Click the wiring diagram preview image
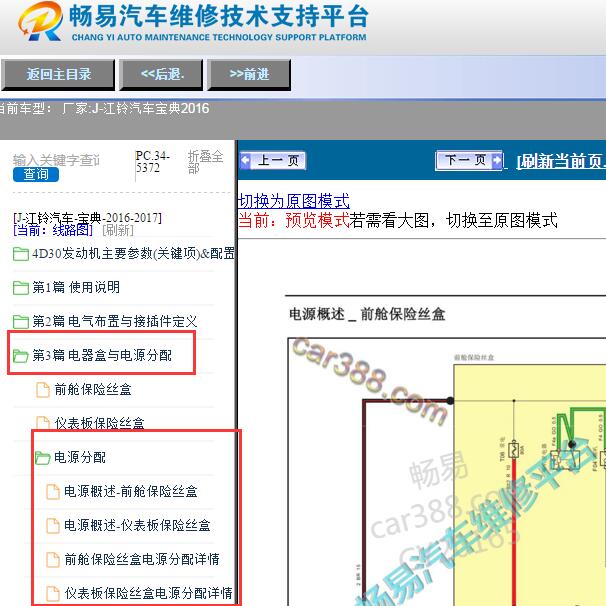Image resolution: width=606 pixels, height=606 pixels. click(x=447, y=472)
